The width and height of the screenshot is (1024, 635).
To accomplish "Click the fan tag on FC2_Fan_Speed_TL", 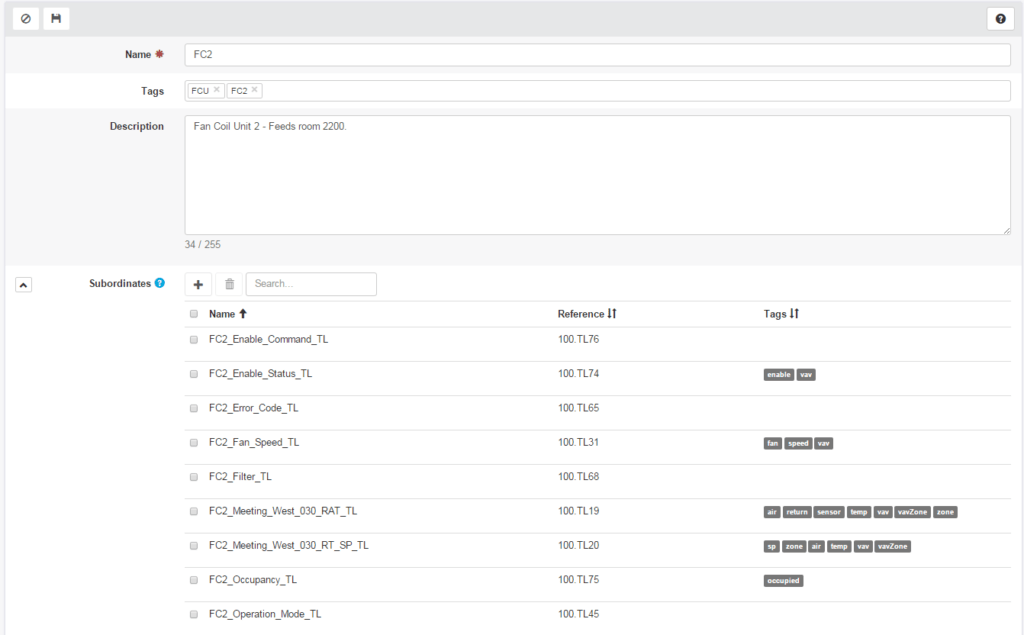I will 773,443.
